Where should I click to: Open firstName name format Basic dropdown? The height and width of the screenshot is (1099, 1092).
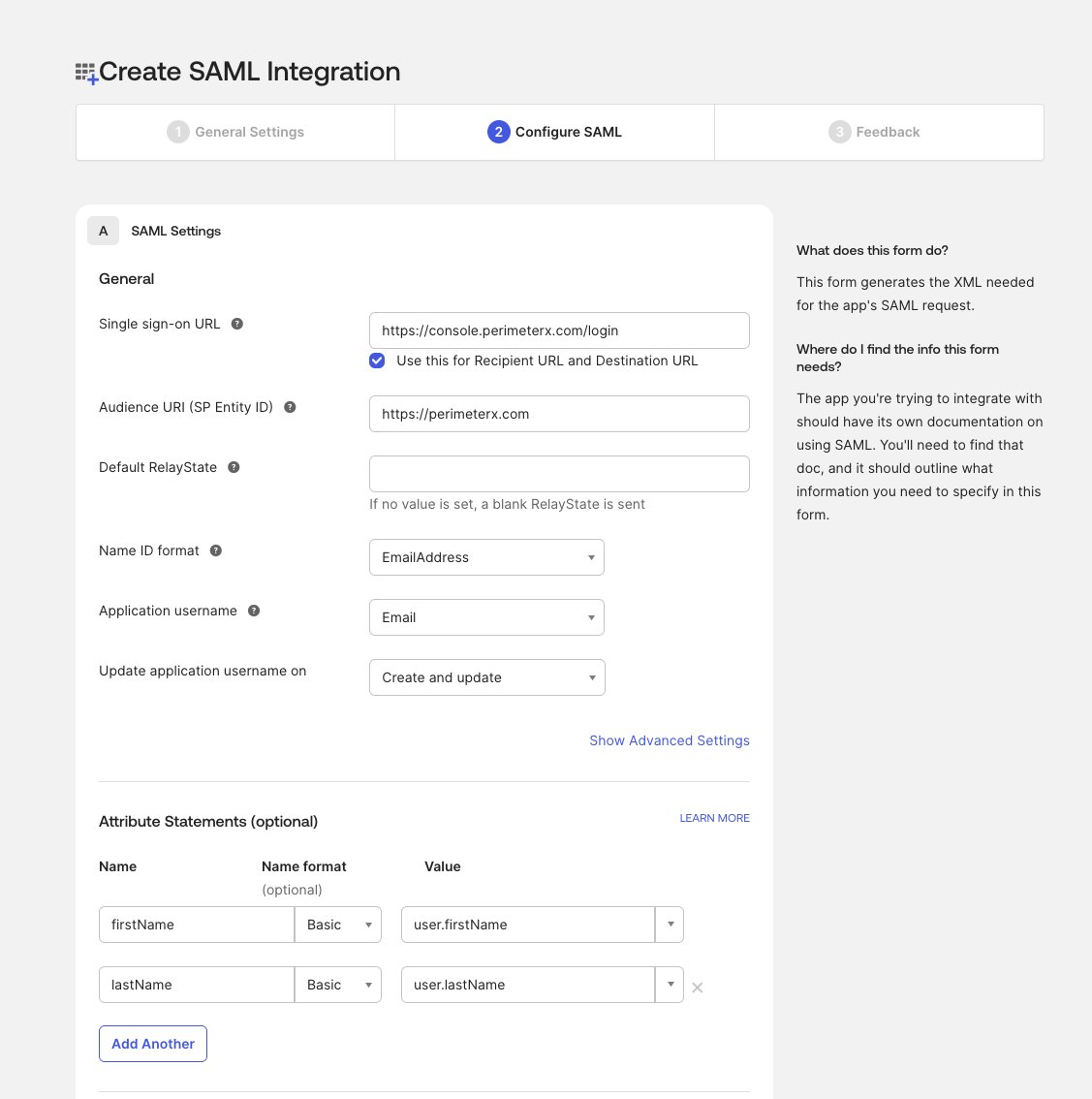coord(338,925)
